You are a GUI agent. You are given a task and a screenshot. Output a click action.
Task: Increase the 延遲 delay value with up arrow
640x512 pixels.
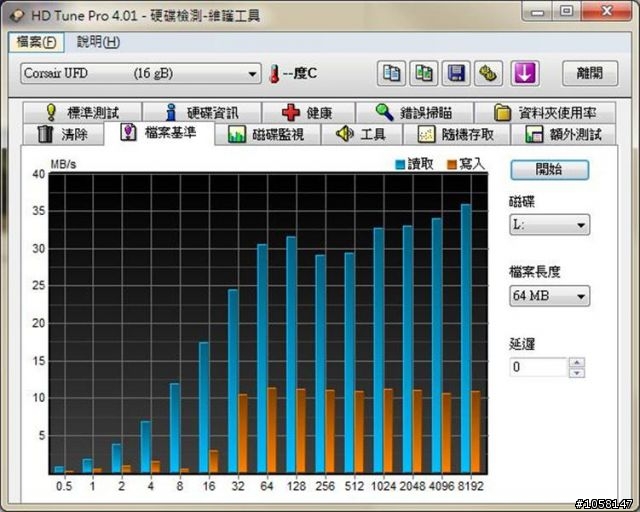[x=577, y=362]
